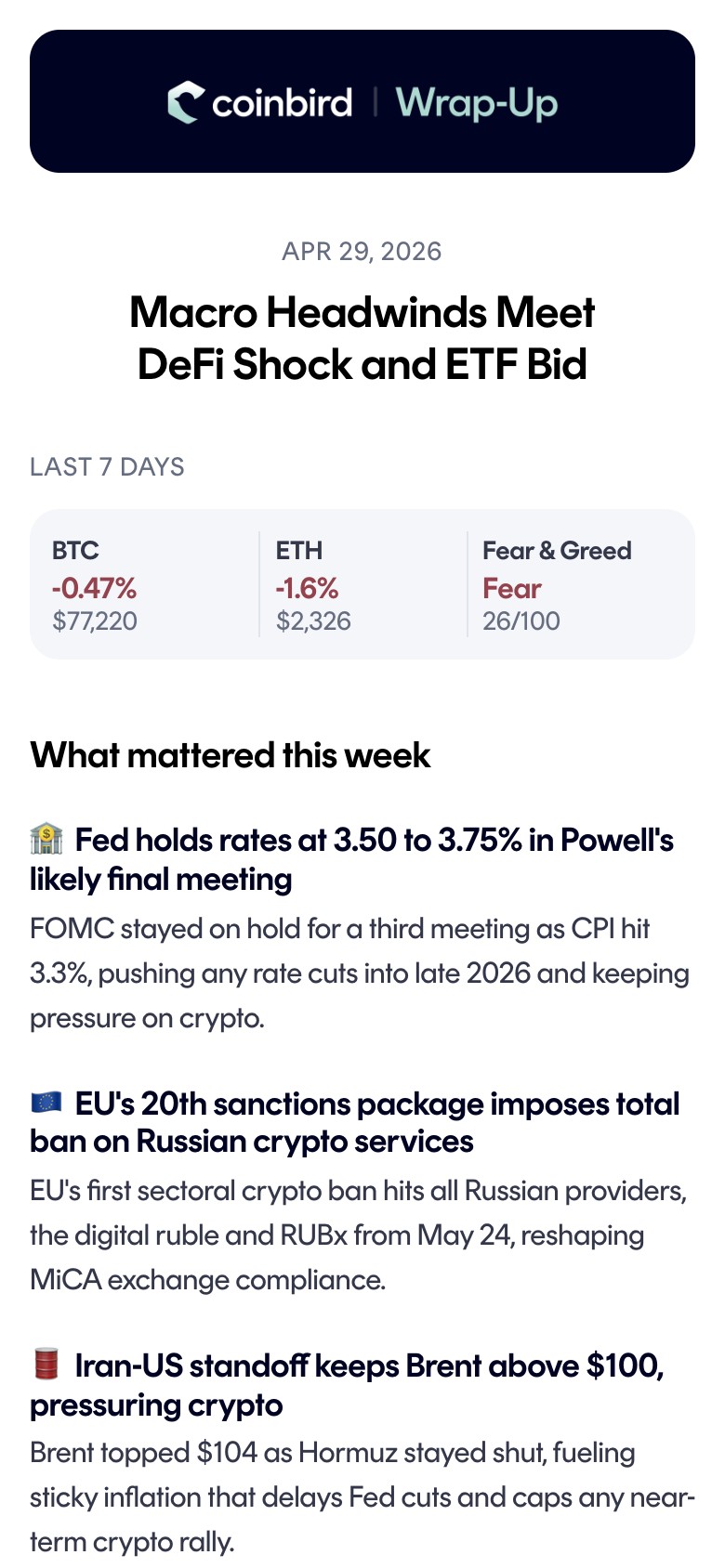Click the red oil barrel emoji
Image resolution: width=725 pixels, height=1568 pixels.
click(46, 1365)
